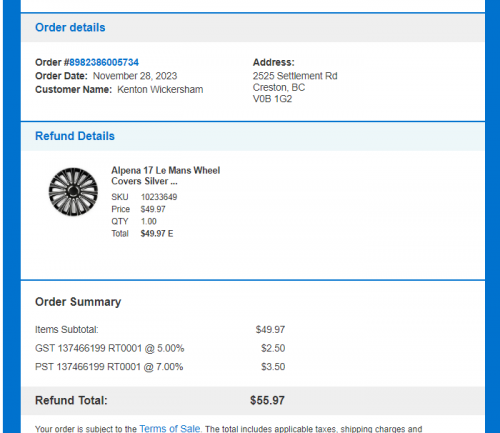Click the customer name Kenton Wickersham
This screenshot has height=433, width=500.
coord(160,90)
